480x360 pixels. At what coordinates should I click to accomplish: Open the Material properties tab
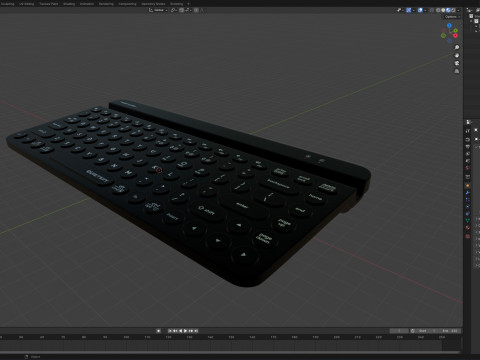click(x=468, y=227)
